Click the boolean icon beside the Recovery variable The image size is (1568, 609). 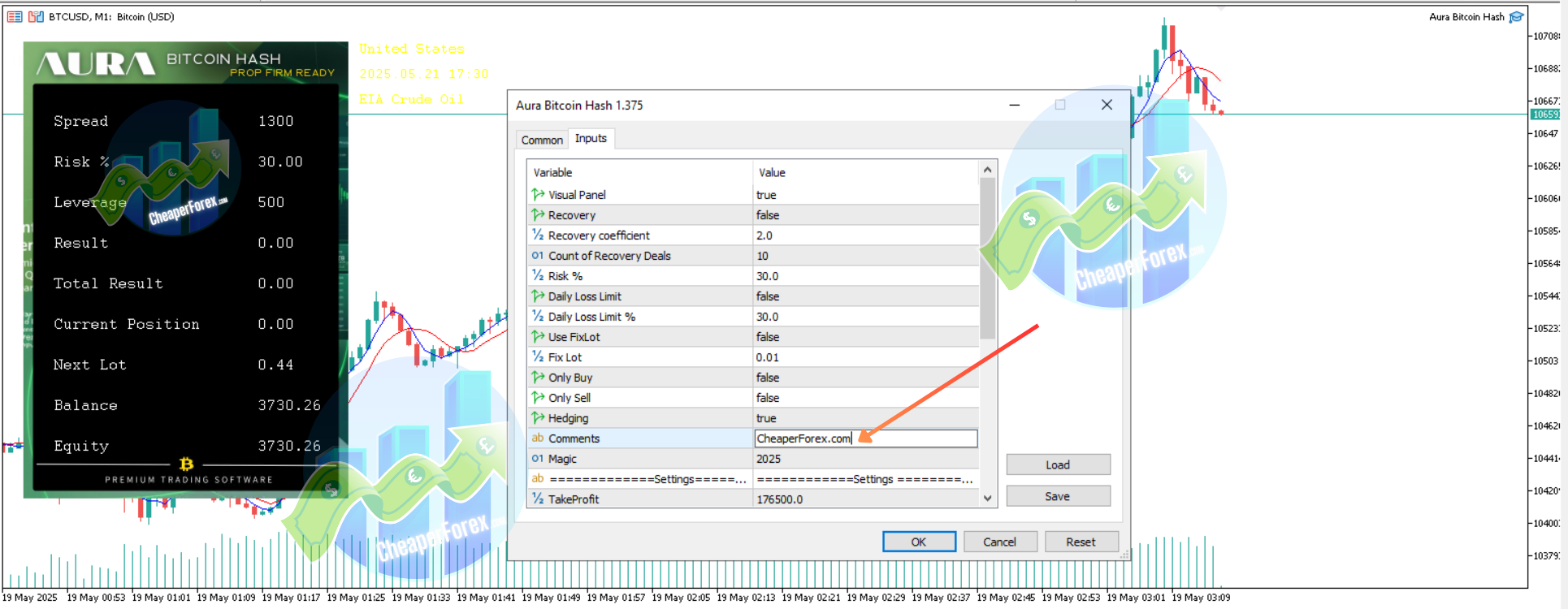pyautogui.click(x=538, y=215)
